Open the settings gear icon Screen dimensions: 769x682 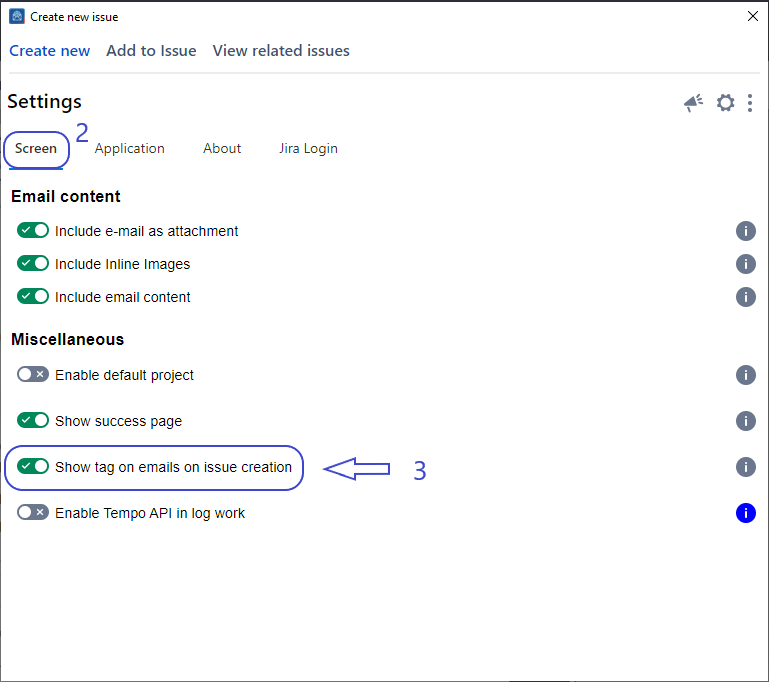tap(726, 103)
